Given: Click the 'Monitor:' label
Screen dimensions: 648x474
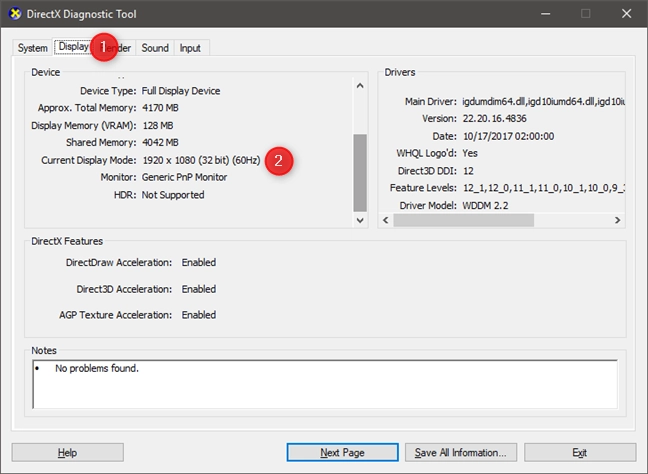Looking at the screenshot, I should click(118, 177).
